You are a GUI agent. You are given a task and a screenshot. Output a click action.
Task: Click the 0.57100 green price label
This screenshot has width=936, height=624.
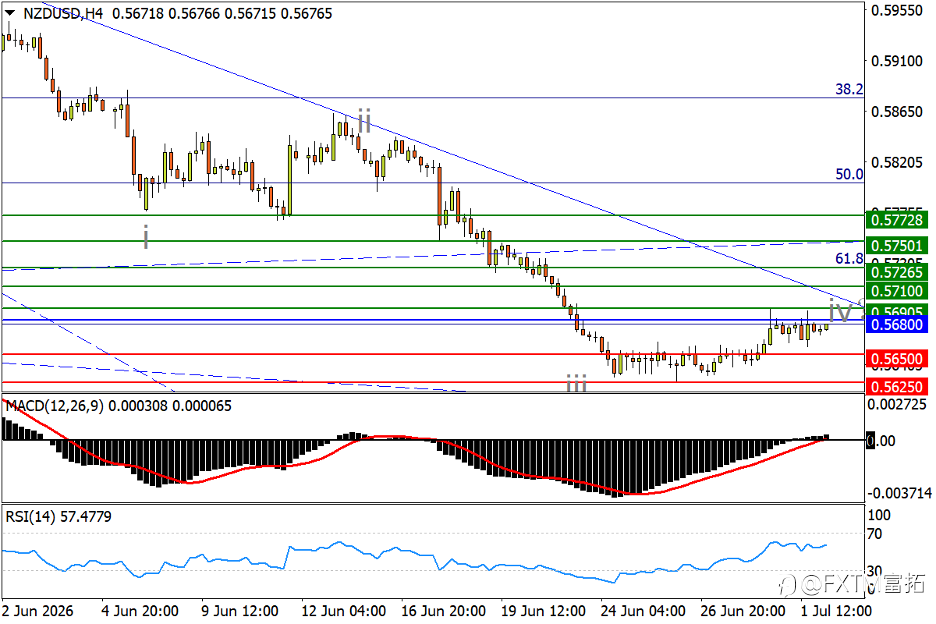tap(897, 291)
